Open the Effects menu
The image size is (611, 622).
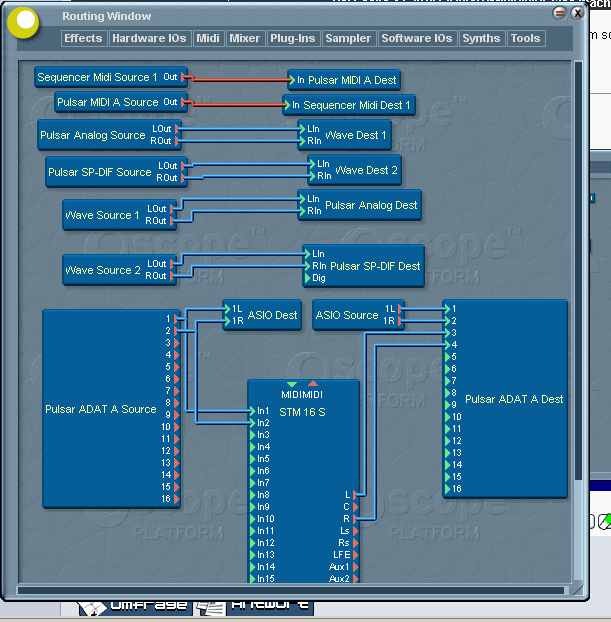[83, 38]
